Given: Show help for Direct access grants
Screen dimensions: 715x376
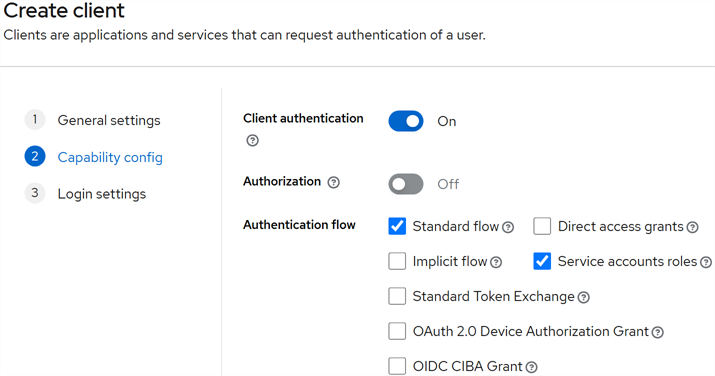Looking at the screenshot, I should pyautogui.click(x=693, y=227).
